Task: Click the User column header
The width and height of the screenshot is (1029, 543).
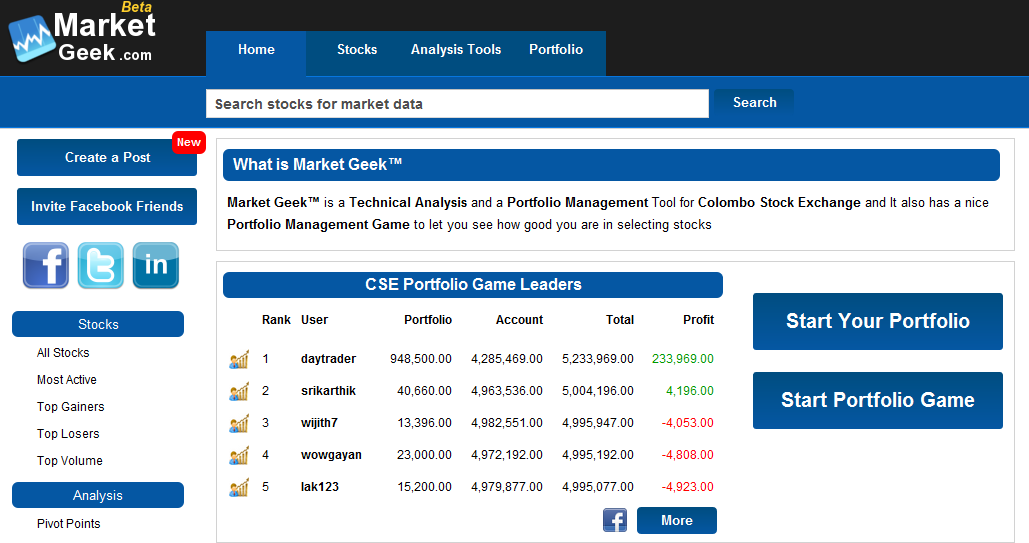Action: coord(314,320)
